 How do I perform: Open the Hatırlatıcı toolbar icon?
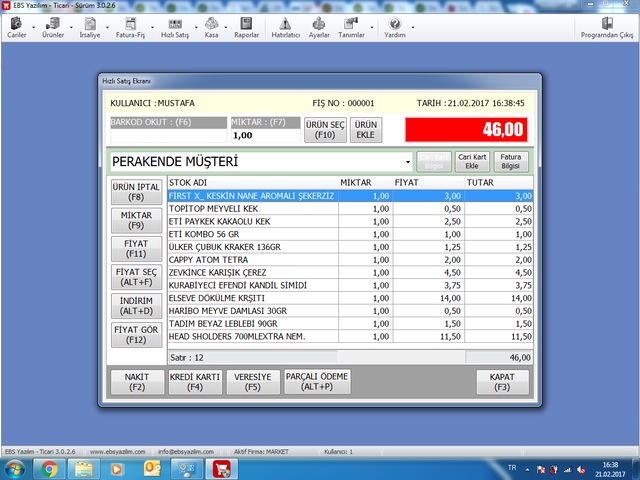286,27
